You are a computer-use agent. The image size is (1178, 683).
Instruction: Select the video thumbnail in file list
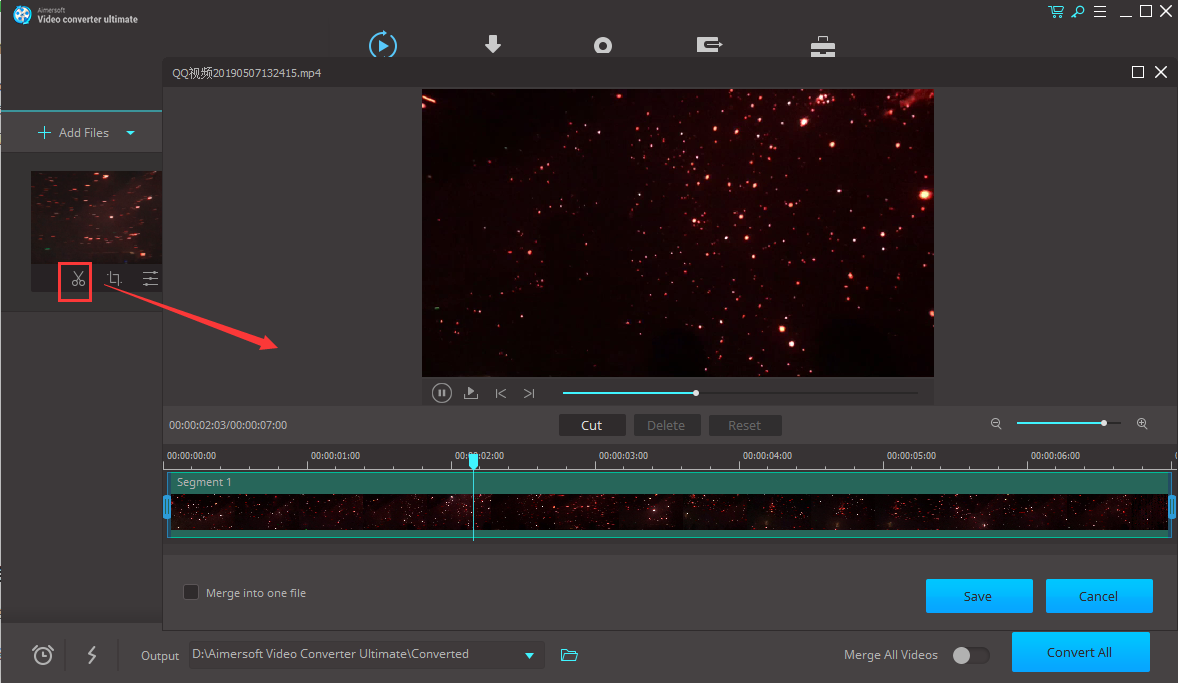click(96, 217)
